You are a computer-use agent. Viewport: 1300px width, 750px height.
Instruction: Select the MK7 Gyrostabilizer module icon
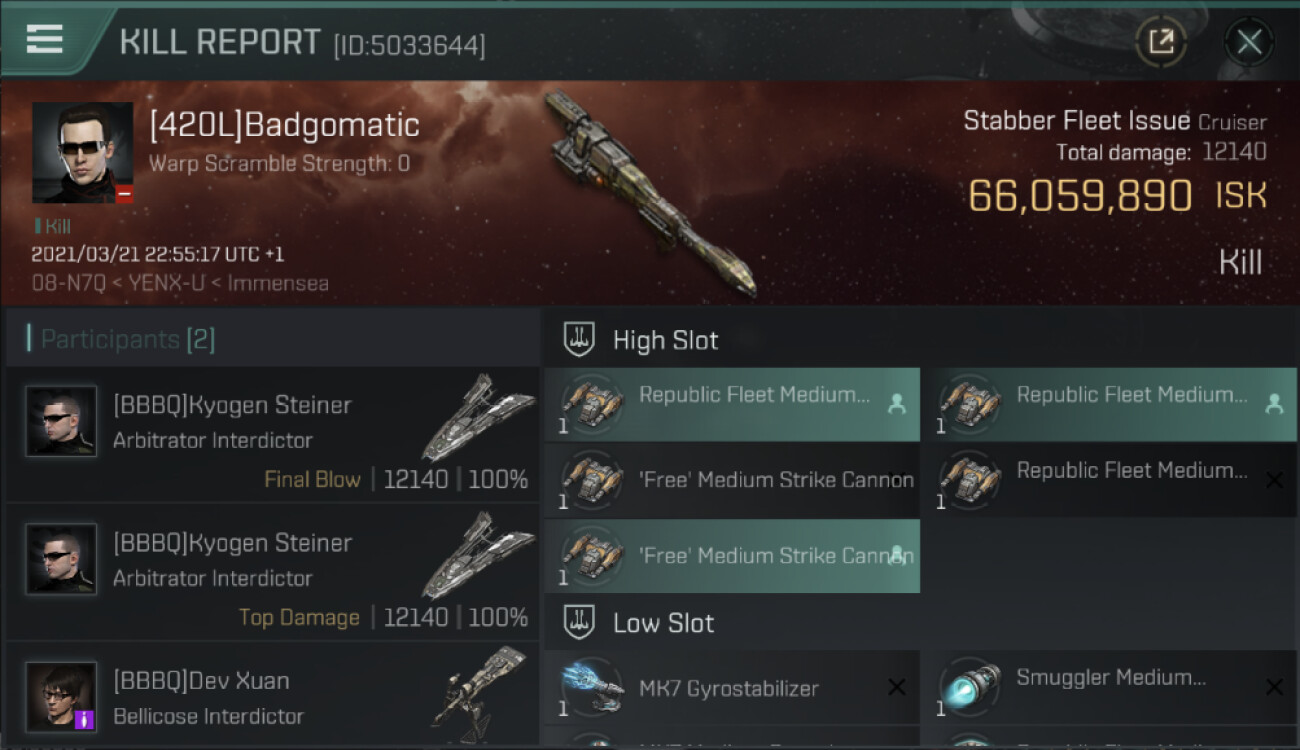(x=591, y=688)
